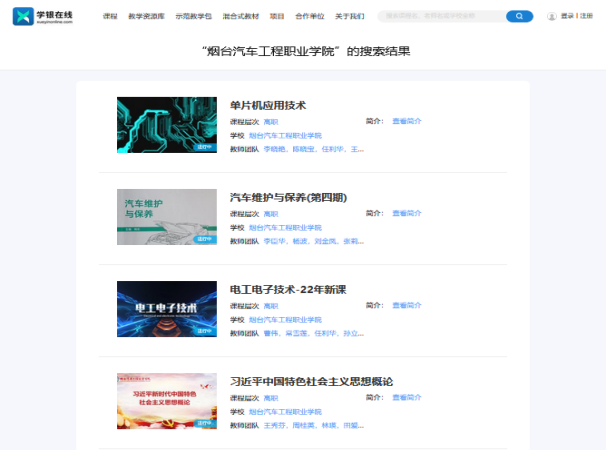Open the 示范教学包 menu item

click(x=194, y=16)
